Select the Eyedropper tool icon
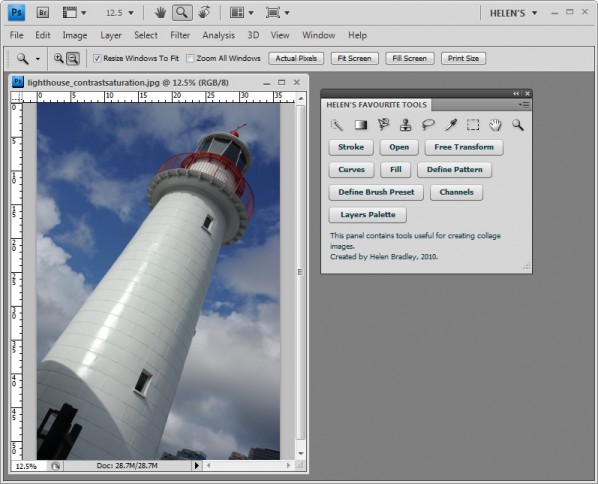 pyautogui.click(x=451, y=125)
